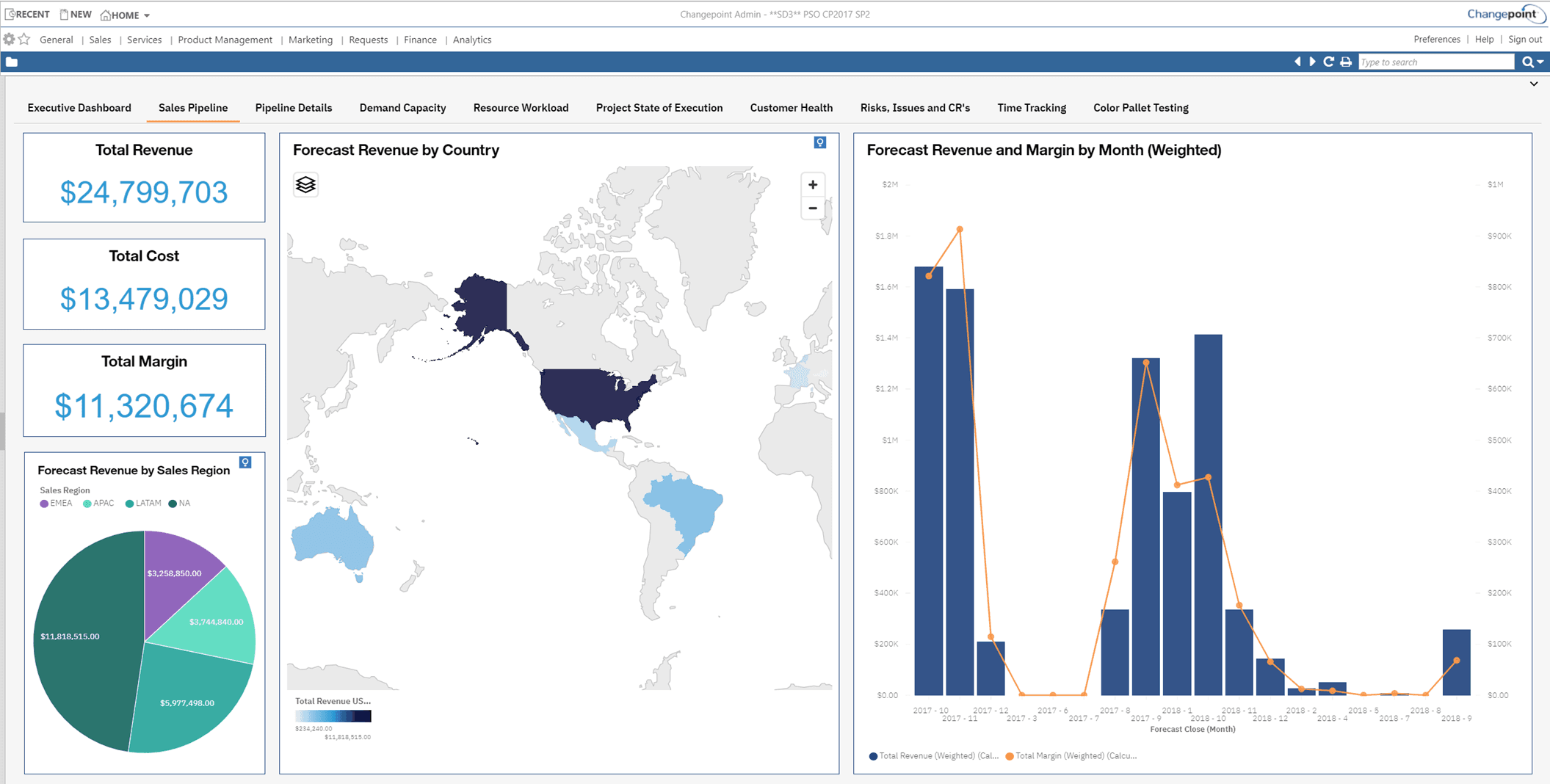Toggle the Total Margin (Weighted) legend series
This screenshot has width=1550, height=784.
click(x=1071, y=756)
